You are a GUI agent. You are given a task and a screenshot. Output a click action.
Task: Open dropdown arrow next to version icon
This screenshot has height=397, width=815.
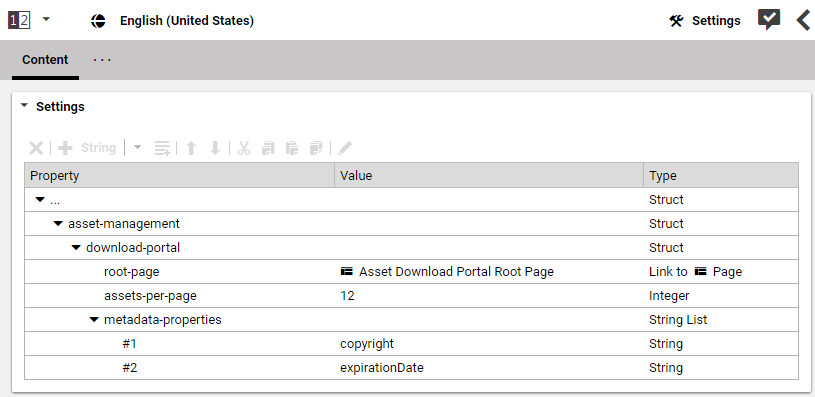tap(46, 20)
